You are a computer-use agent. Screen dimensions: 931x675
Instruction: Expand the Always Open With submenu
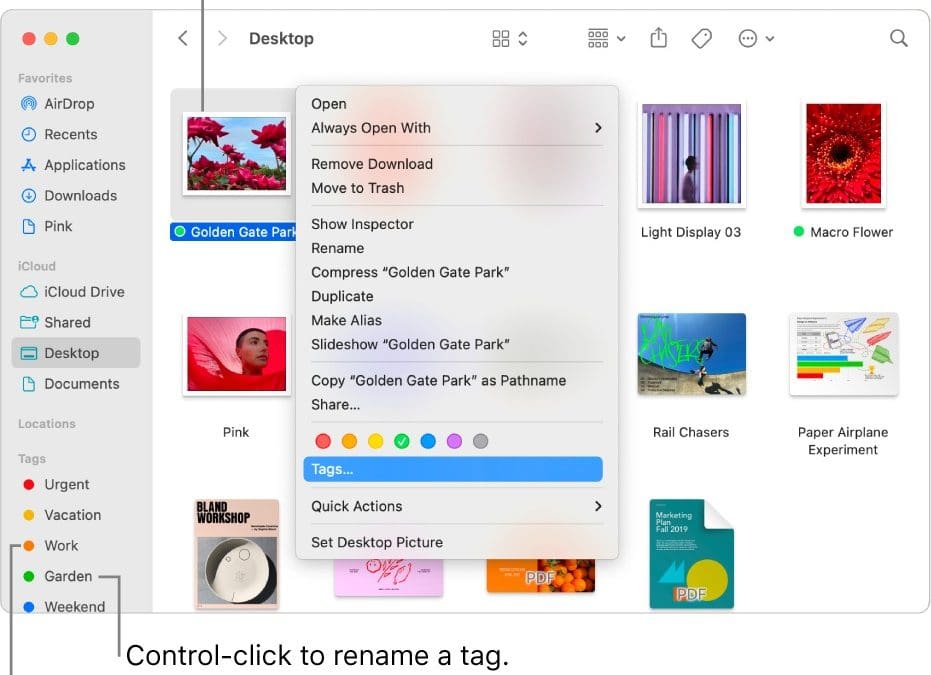click(x=598, y=128)
